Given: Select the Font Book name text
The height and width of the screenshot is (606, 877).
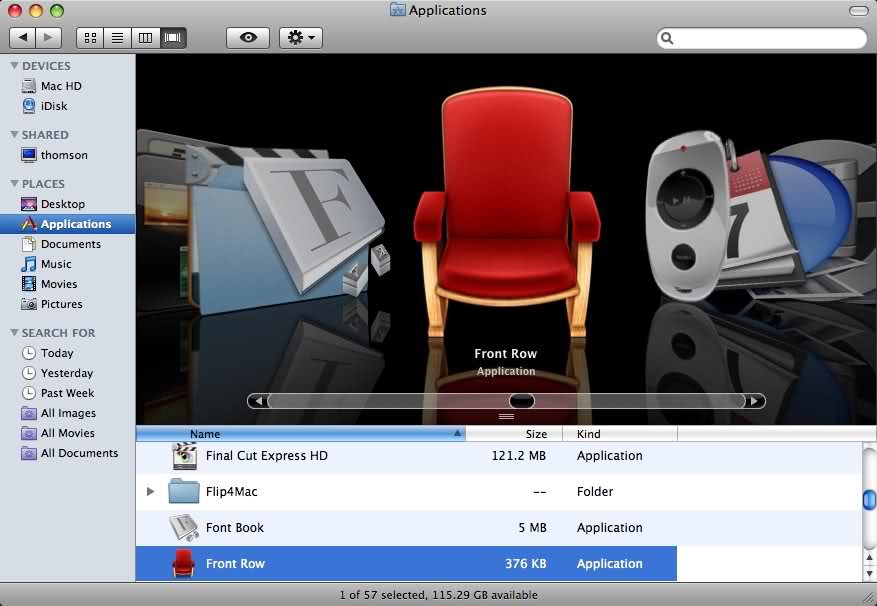Looking at the screenshot, I should 234,528.
